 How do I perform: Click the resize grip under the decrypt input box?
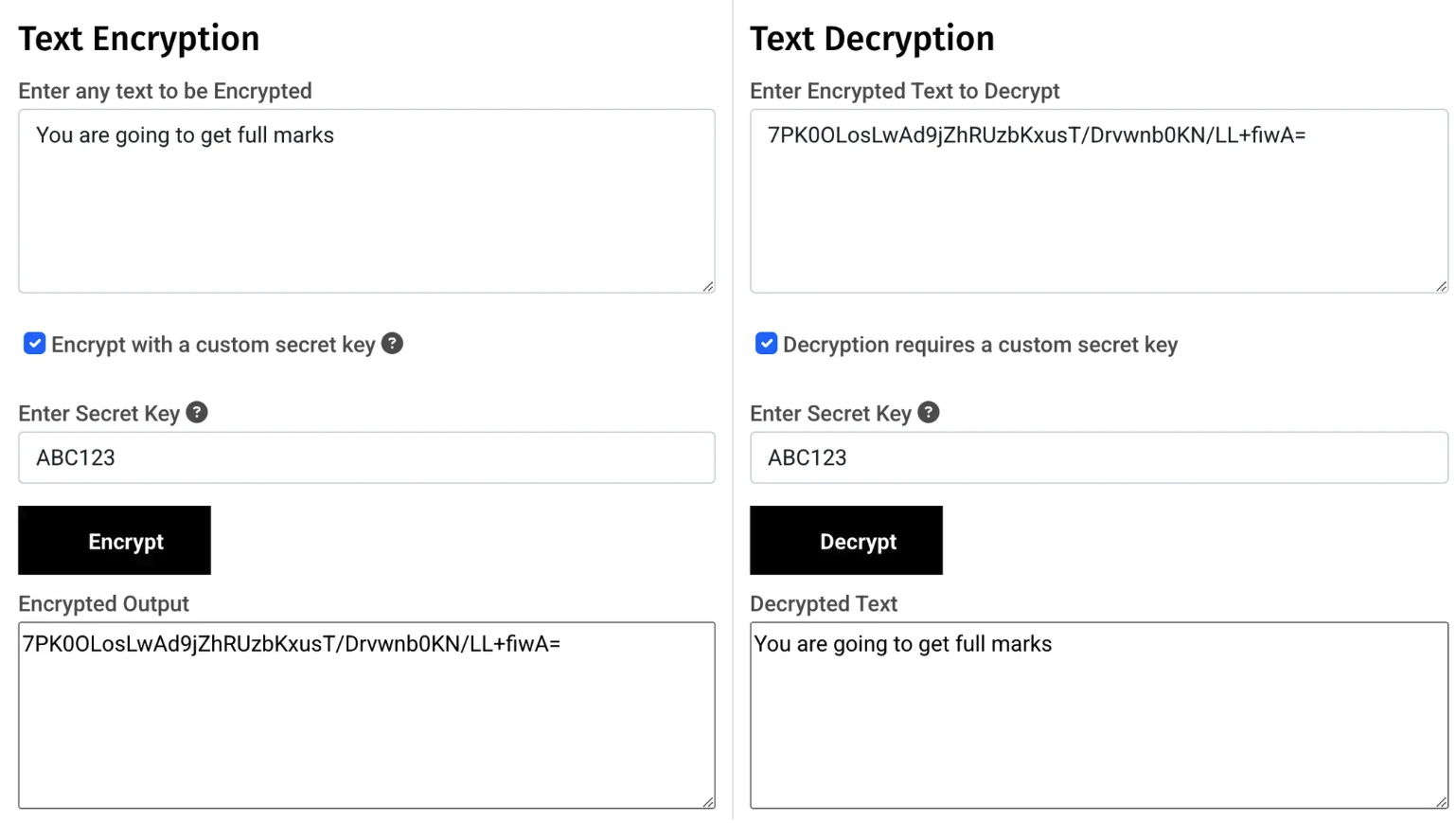1440,284
